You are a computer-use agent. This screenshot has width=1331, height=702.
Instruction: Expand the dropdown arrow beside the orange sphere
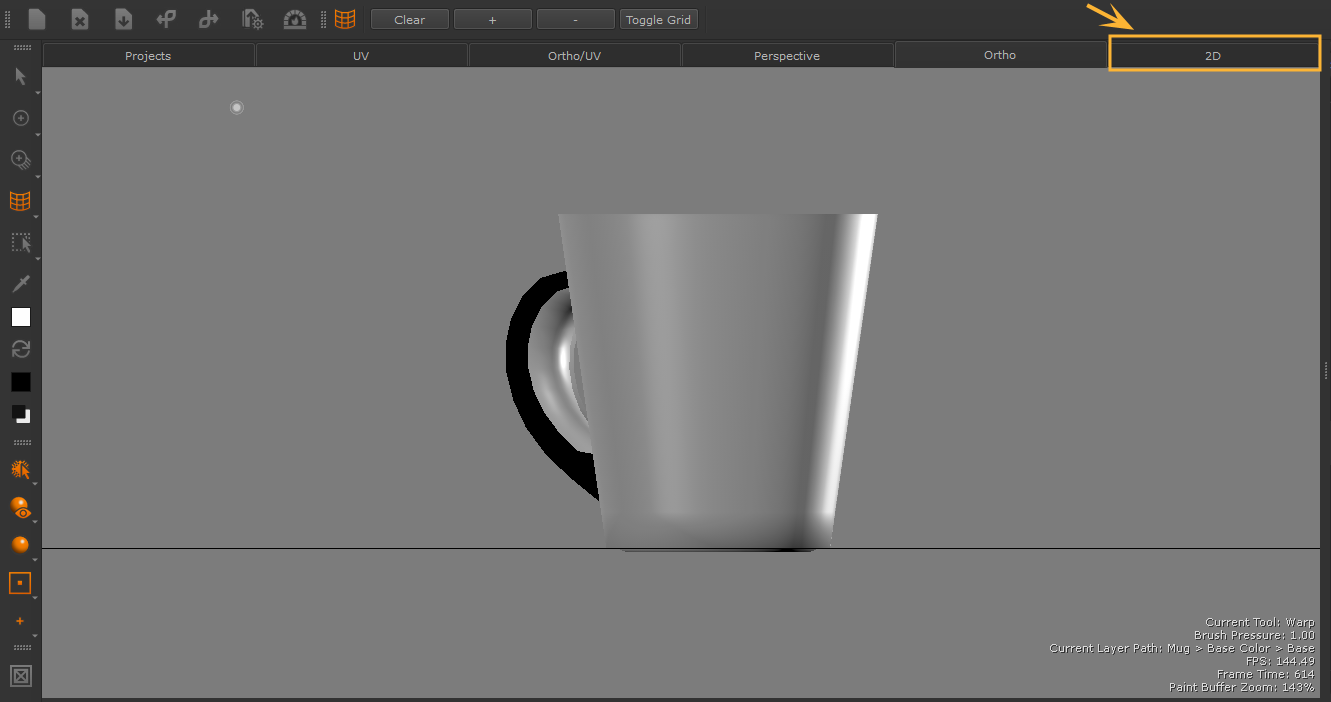[37, 560]
